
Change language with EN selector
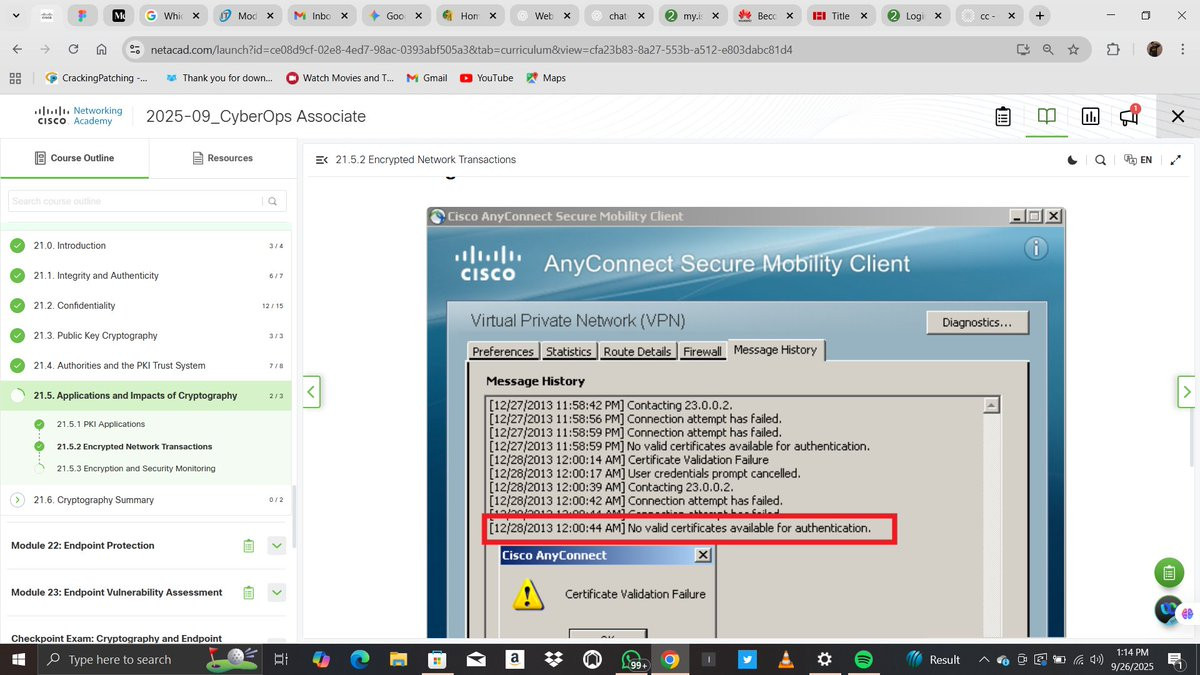(x=1138, y=160)
